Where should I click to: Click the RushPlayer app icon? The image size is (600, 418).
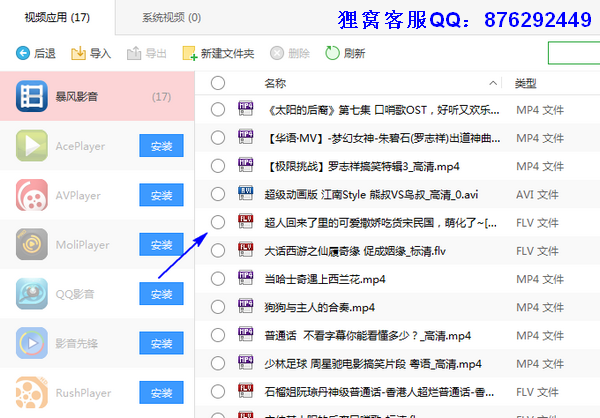point(32,392)
